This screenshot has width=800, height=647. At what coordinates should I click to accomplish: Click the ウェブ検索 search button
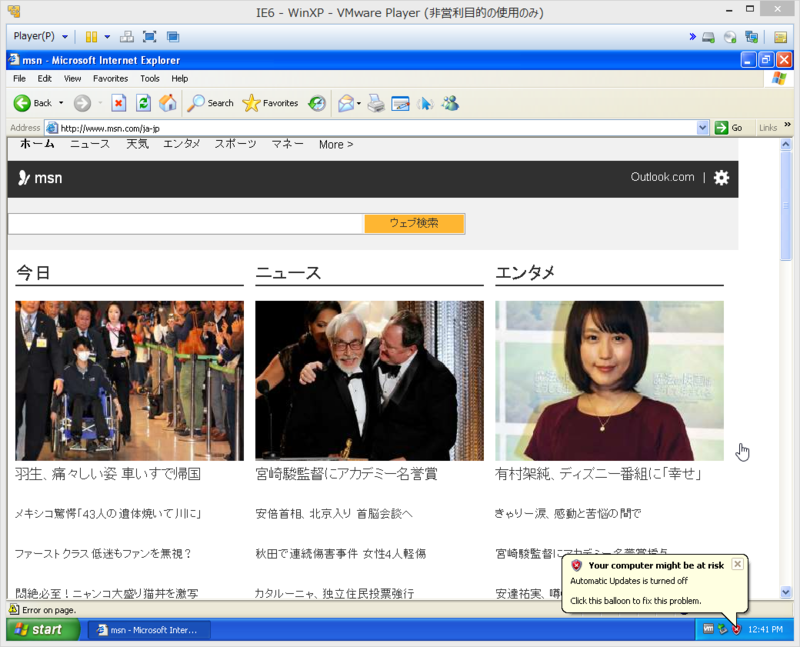pyautogui.click(x=414, y=223)
